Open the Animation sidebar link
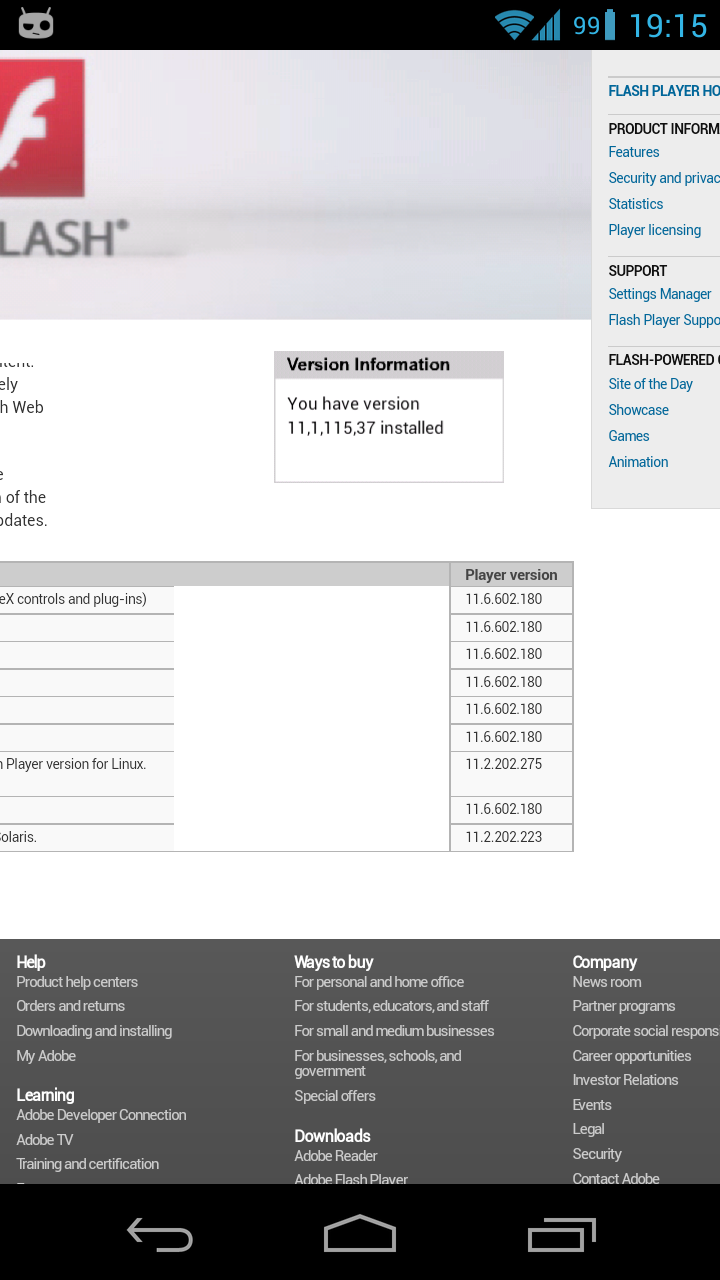Screen dimensions: 720x1280 [x=638, y=462]
